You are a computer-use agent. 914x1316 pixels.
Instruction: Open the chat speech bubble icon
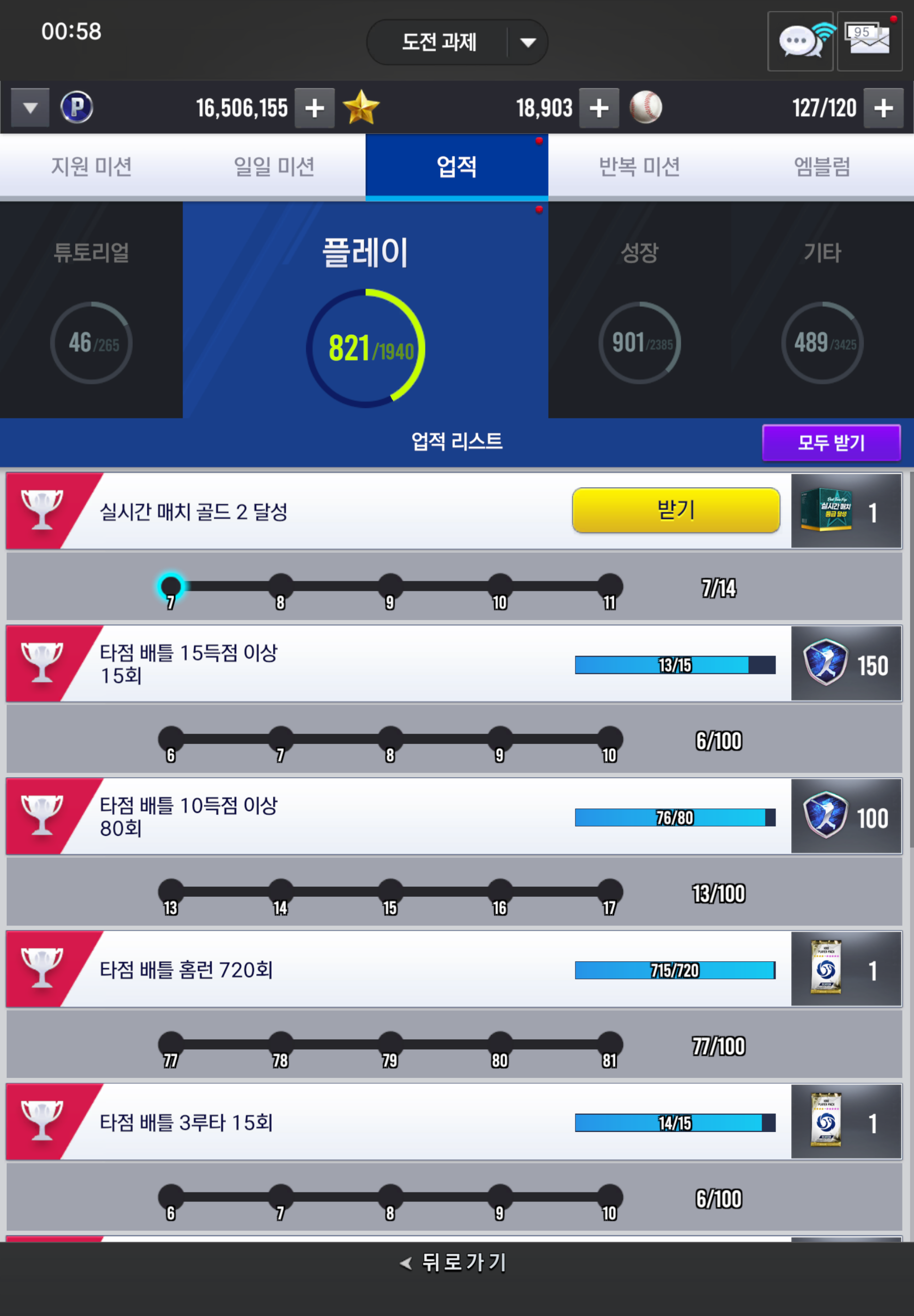(x=800, y=41)
